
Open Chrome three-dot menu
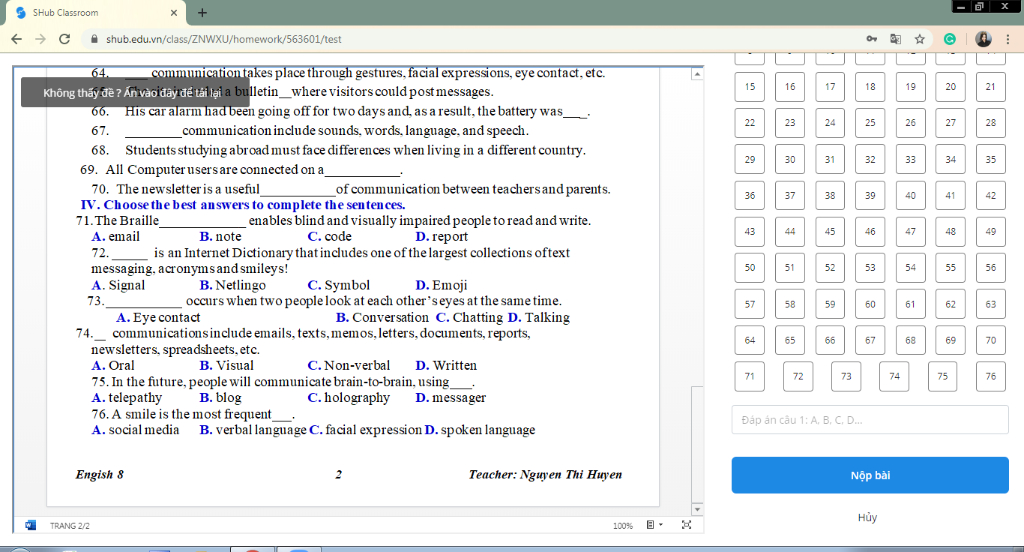[1009, 39]
